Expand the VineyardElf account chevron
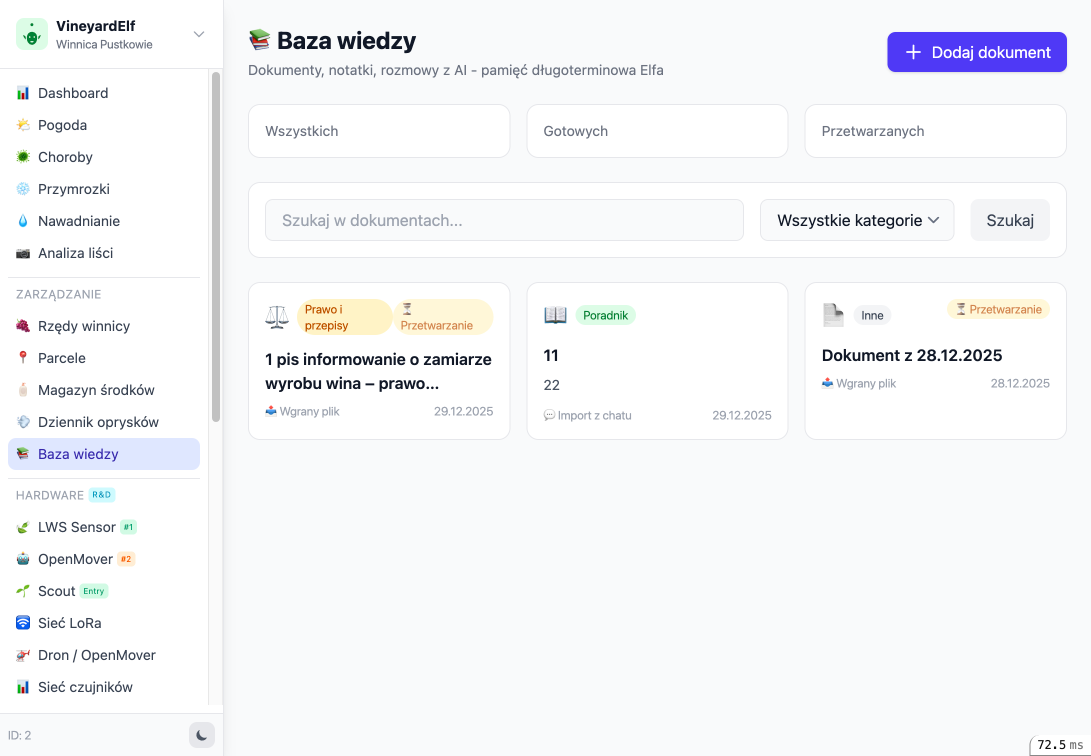 pyautogui.click(x=199, y=34)
